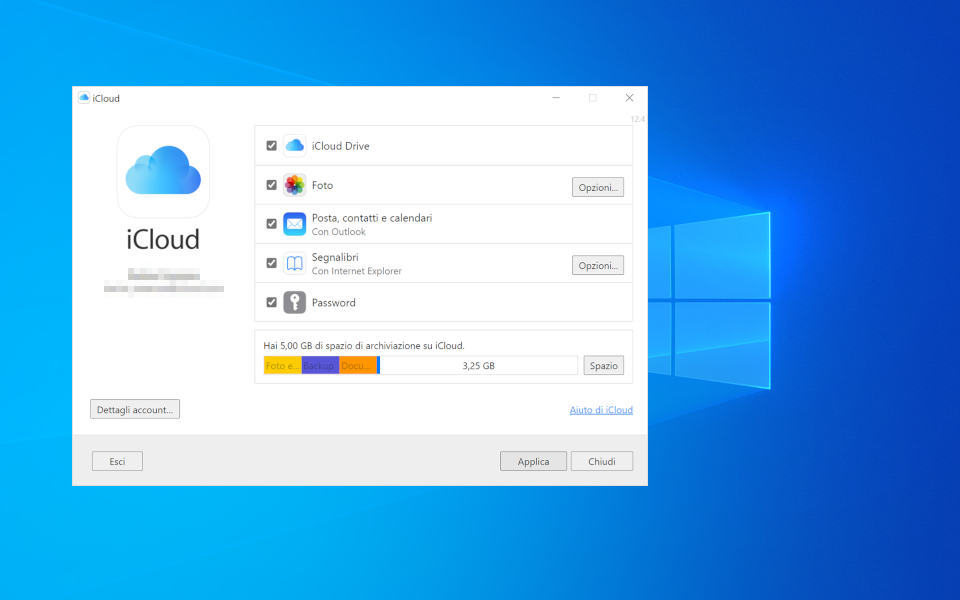960x600 pixels.
Task: Click the large iCloud logo
Action: pyautogui.click(x=163, y=171)
